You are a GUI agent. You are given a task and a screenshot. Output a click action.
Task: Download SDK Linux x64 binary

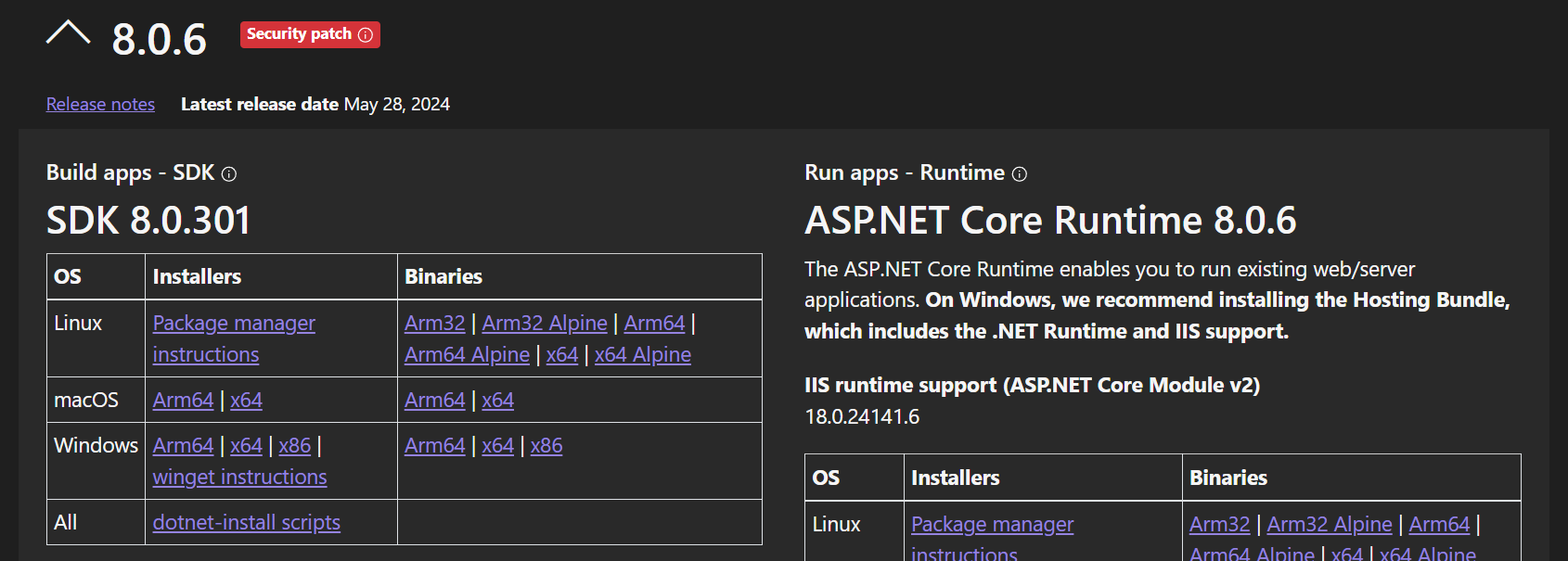(562, 354)
